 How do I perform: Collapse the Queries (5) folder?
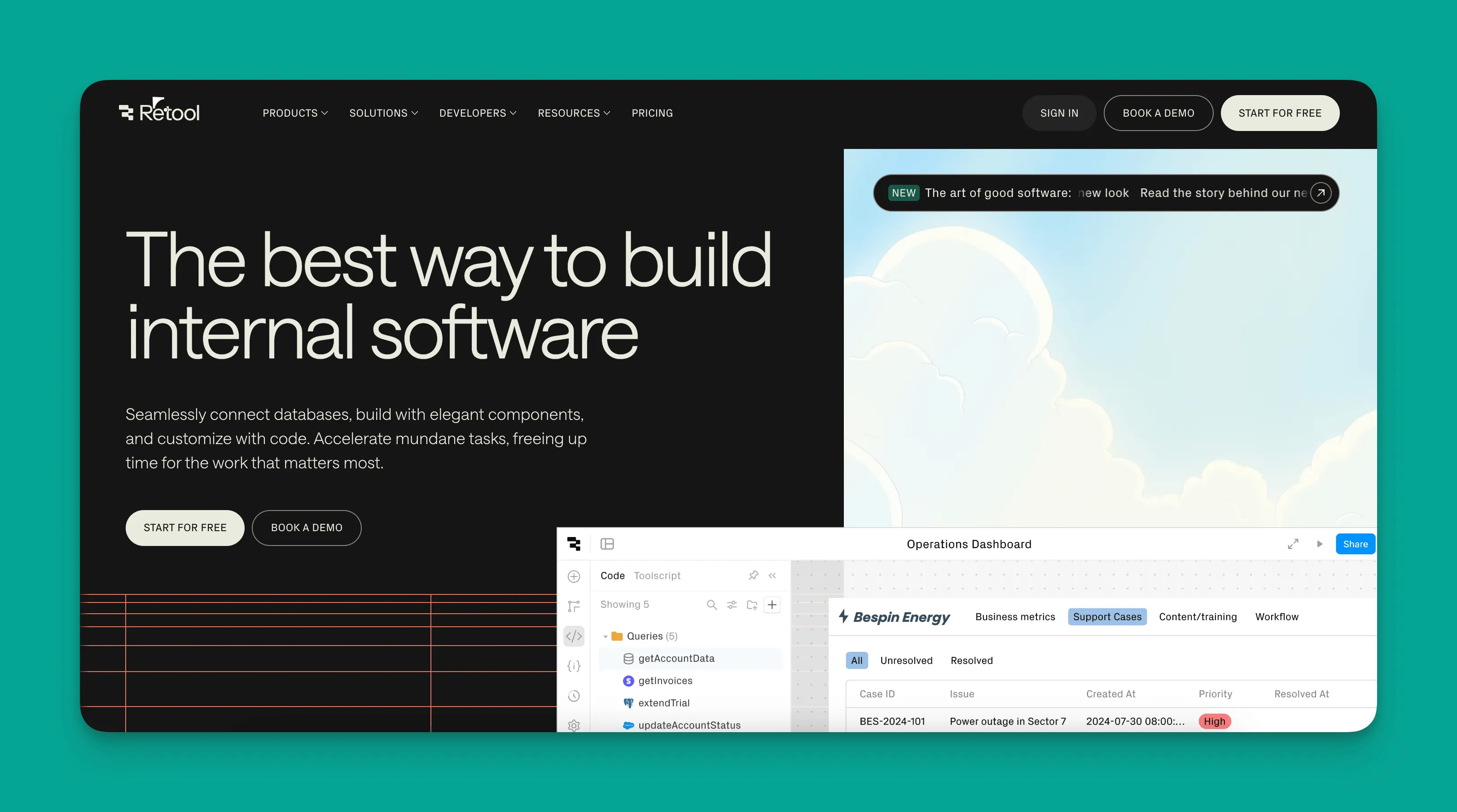pos(605,636)
